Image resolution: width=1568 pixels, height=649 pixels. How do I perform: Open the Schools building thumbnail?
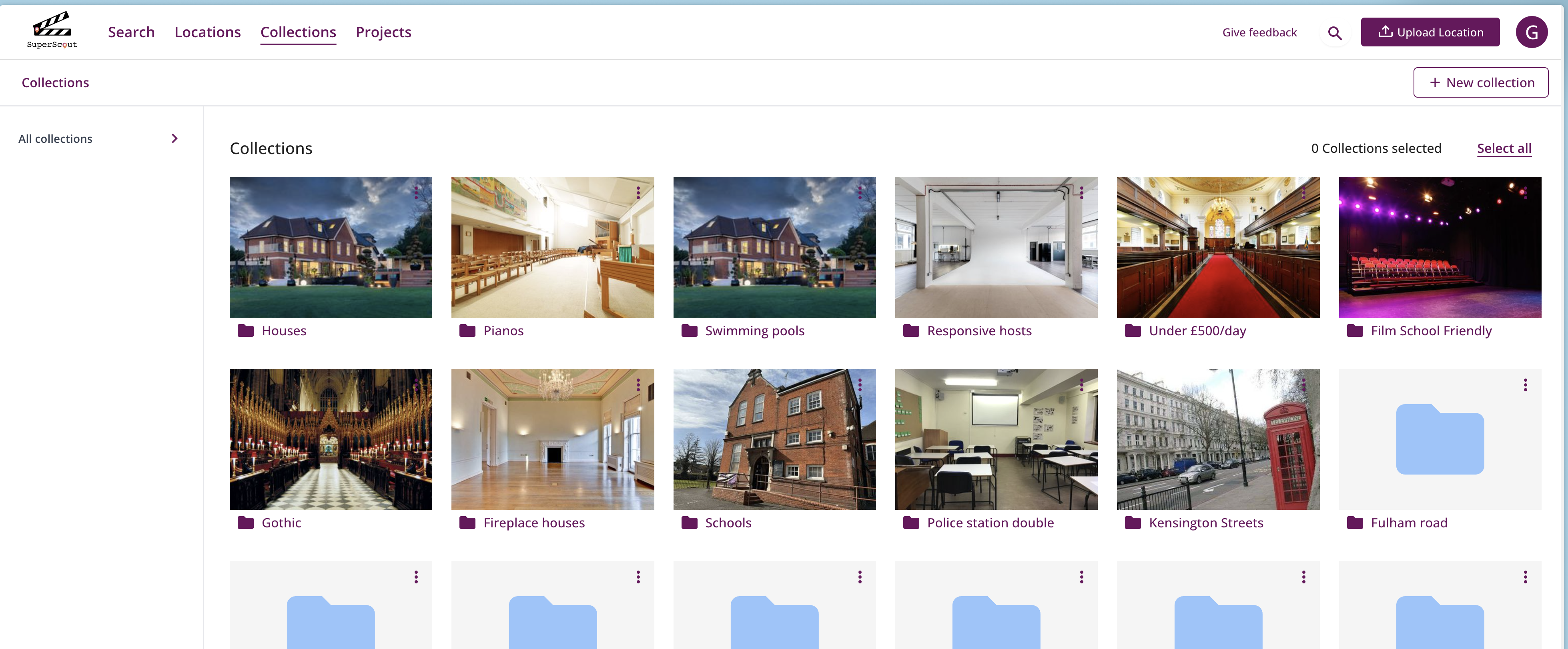pyautogui.click(x=774, y=439)
